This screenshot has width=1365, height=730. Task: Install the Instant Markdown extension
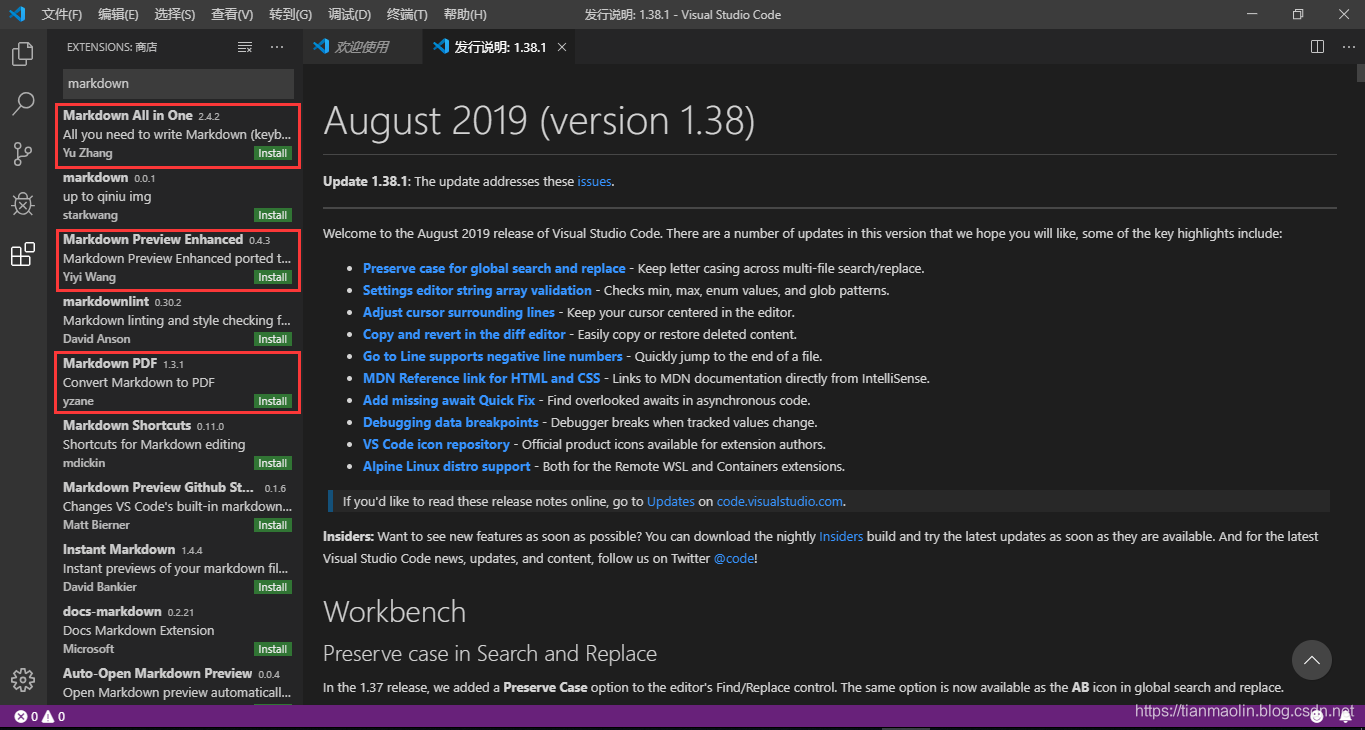pyautogui.click(x=272, y=587)
